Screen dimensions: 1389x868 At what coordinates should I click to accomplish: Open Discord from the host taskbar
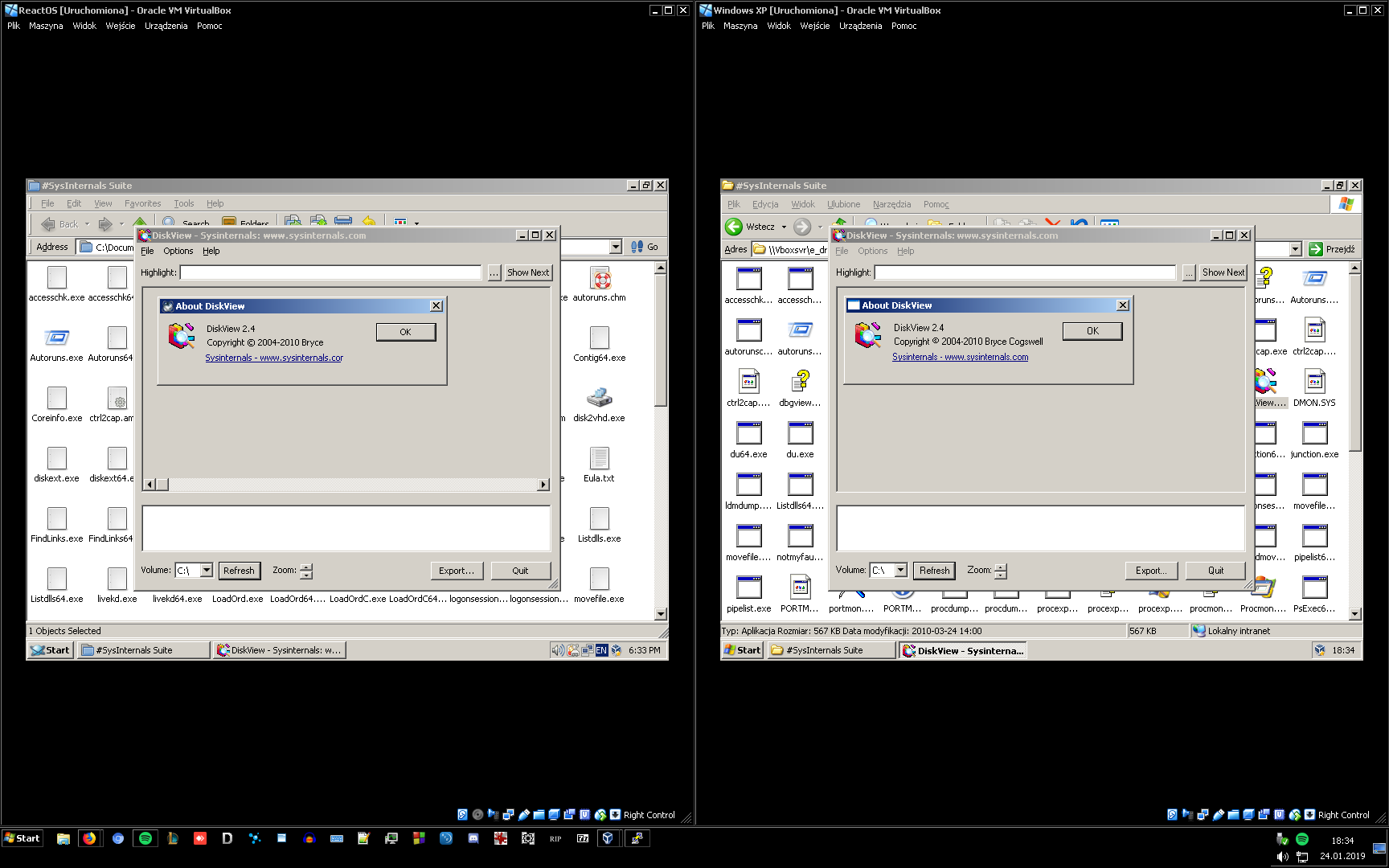473,838
